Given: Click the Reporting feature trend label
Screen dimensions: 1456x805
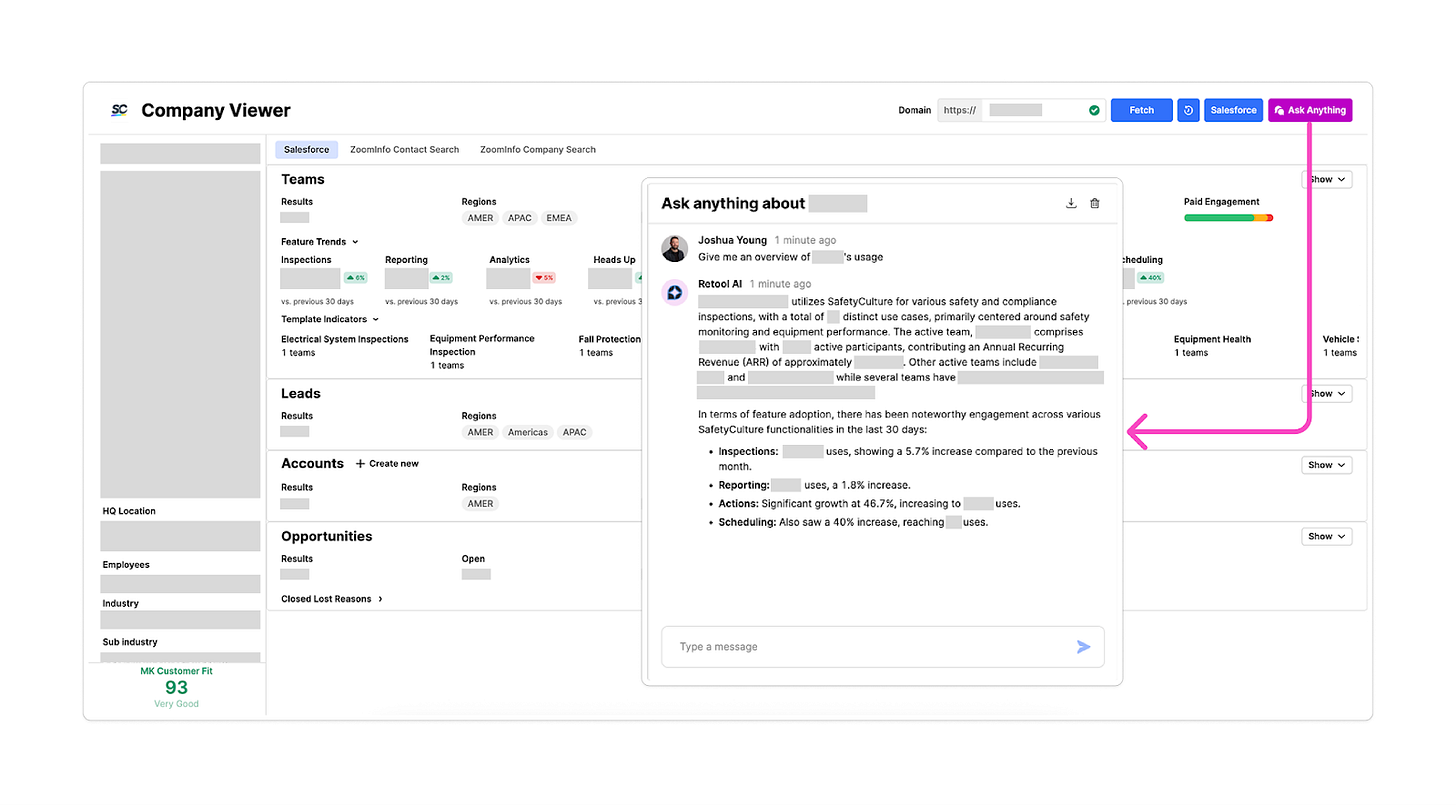Looking at the screenshot, I should pos(406,260).
